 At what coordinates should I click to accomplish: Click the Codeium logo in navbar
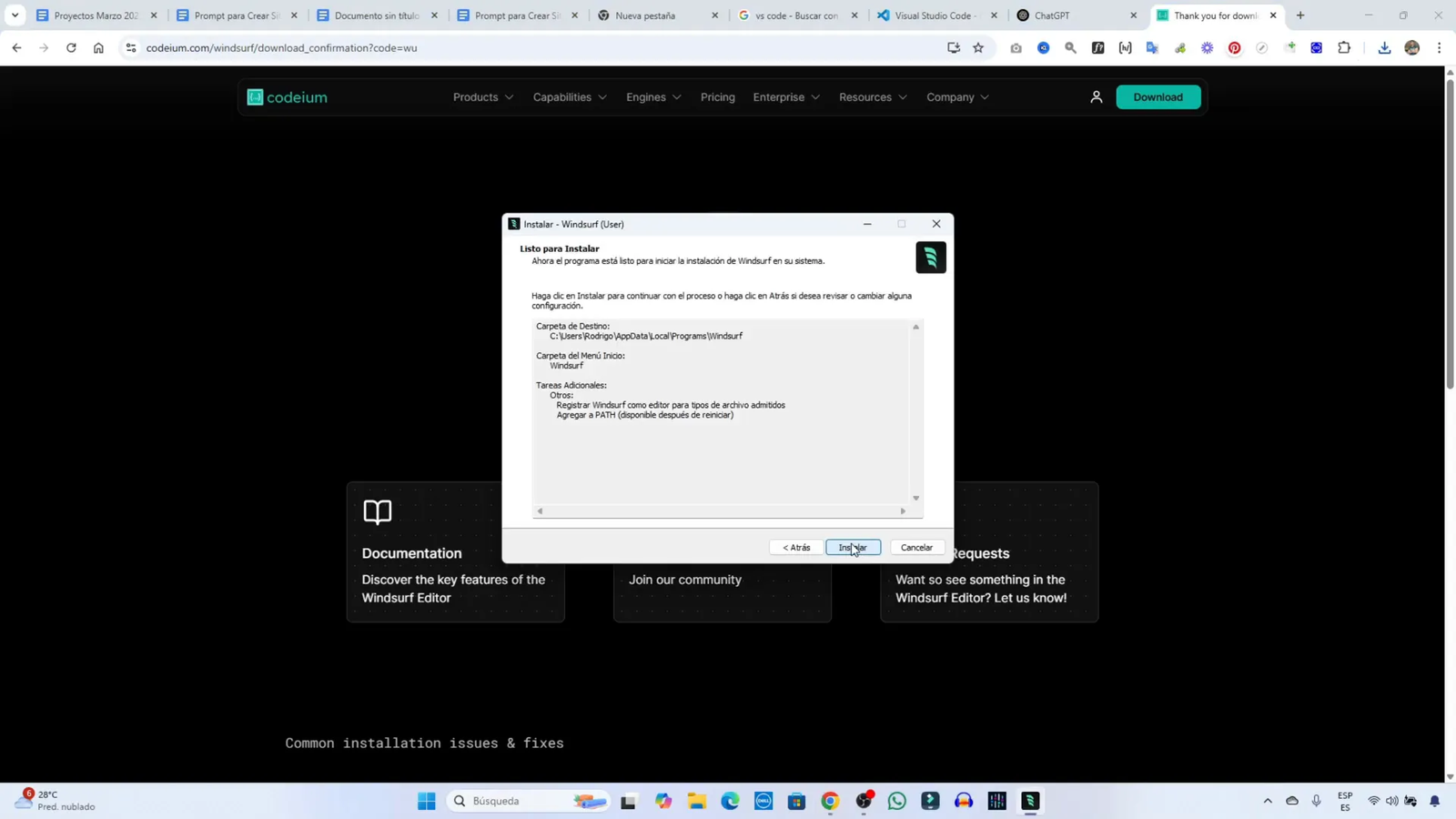point(287,97)
